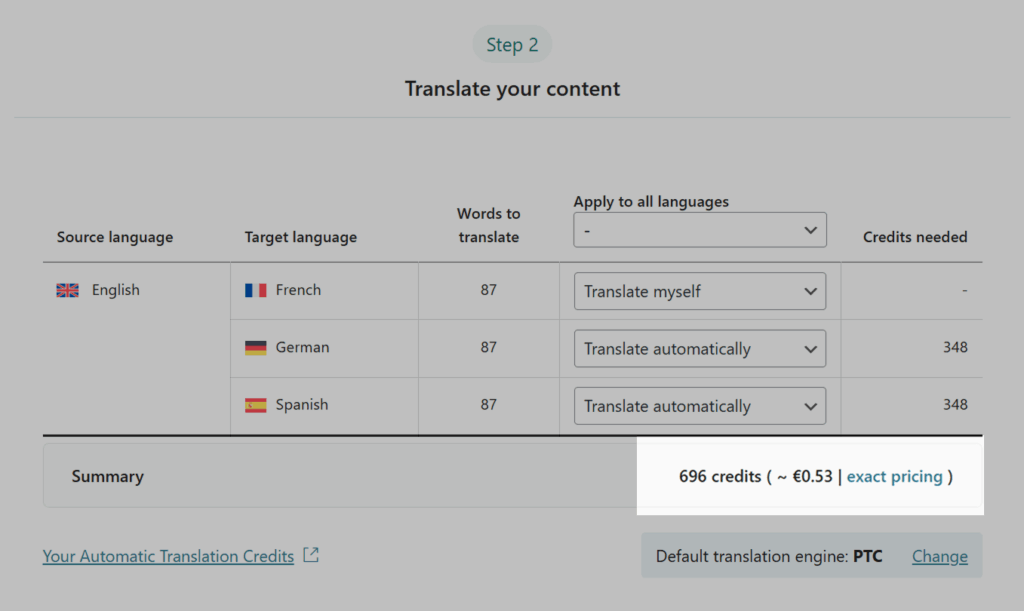The image size is (1024, 611).
Task: Click the Step 2 badge
Action: point(512,44)
